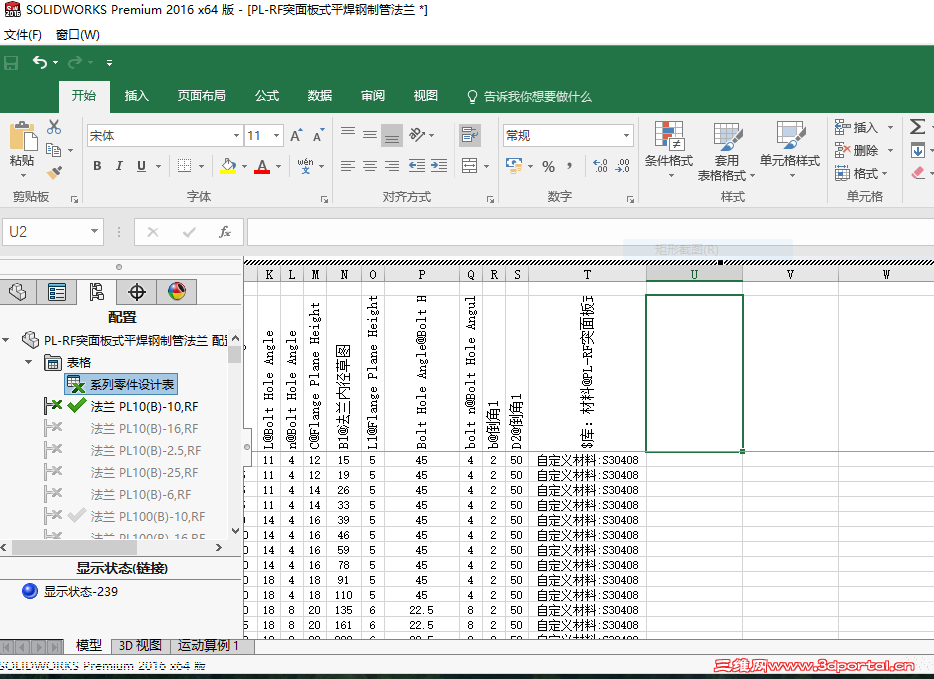Click the Cut scissors icon
This screenshot has width=934, height=679.
[x=54, y=127]
